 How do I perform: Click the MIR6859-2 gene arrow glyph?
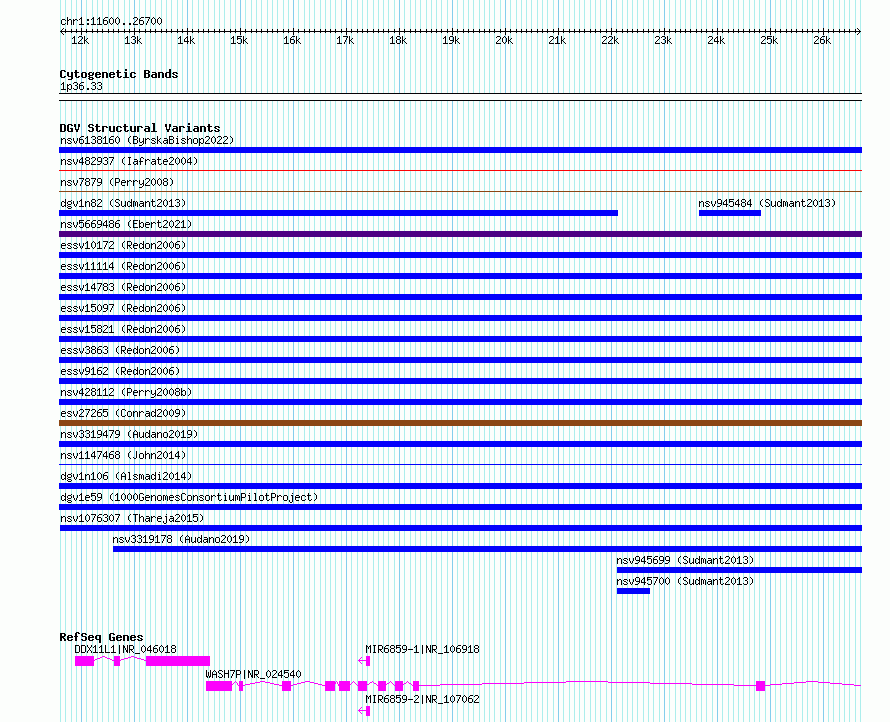364,711
